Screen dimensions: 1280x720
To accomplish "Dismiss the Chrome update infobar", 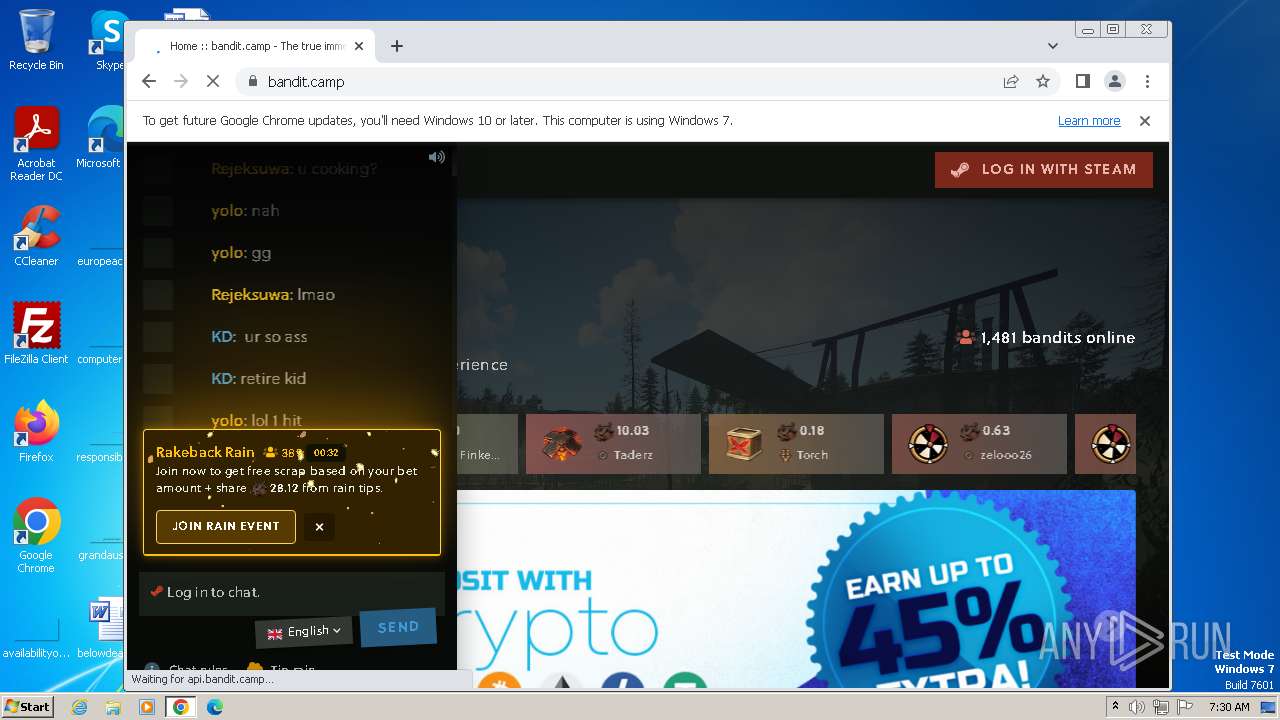I will pos(1145,121).
